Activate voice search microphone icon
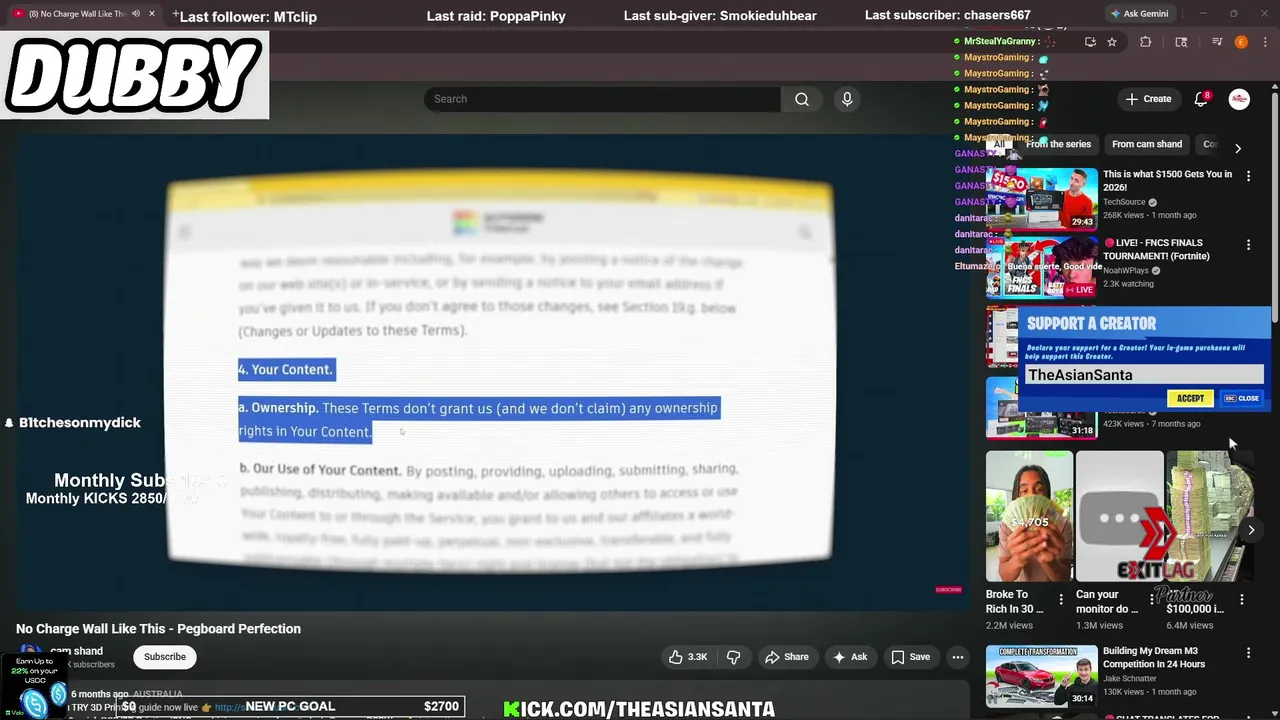Screen dimensions: 1280x720 pos(847,99)
